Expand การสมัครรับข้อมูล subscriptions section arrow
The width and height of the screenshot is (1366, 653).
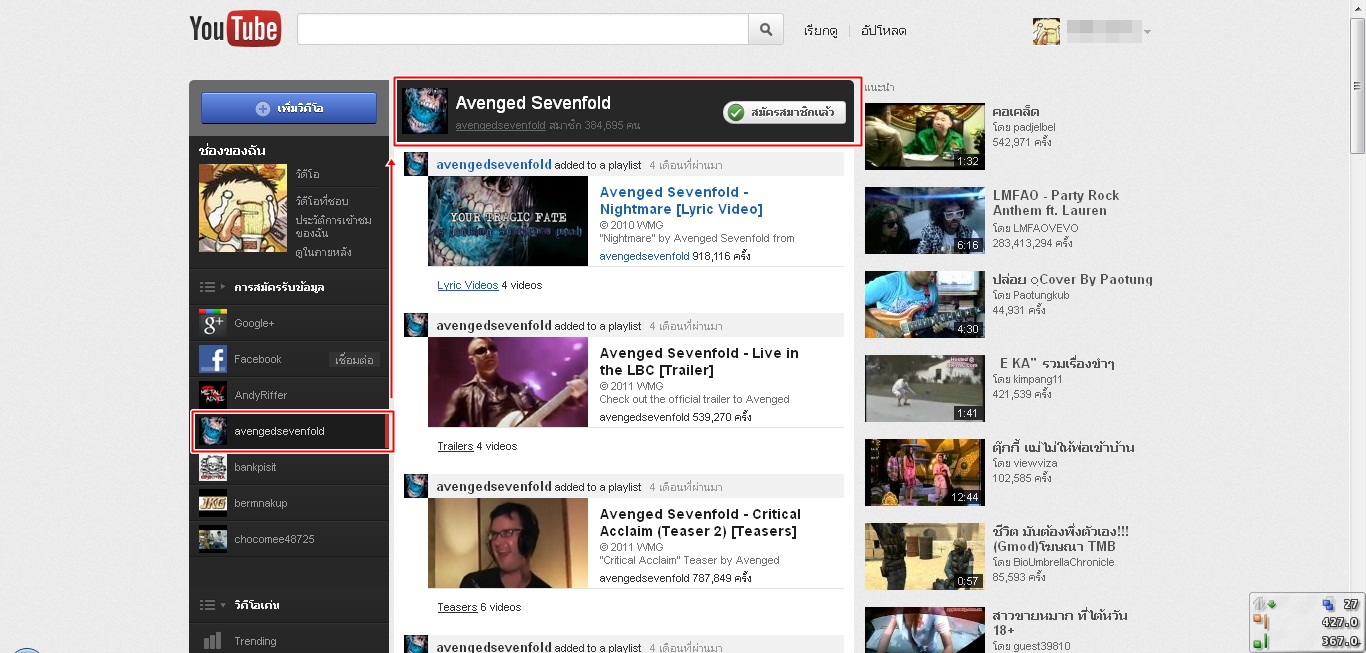point(222,287)
